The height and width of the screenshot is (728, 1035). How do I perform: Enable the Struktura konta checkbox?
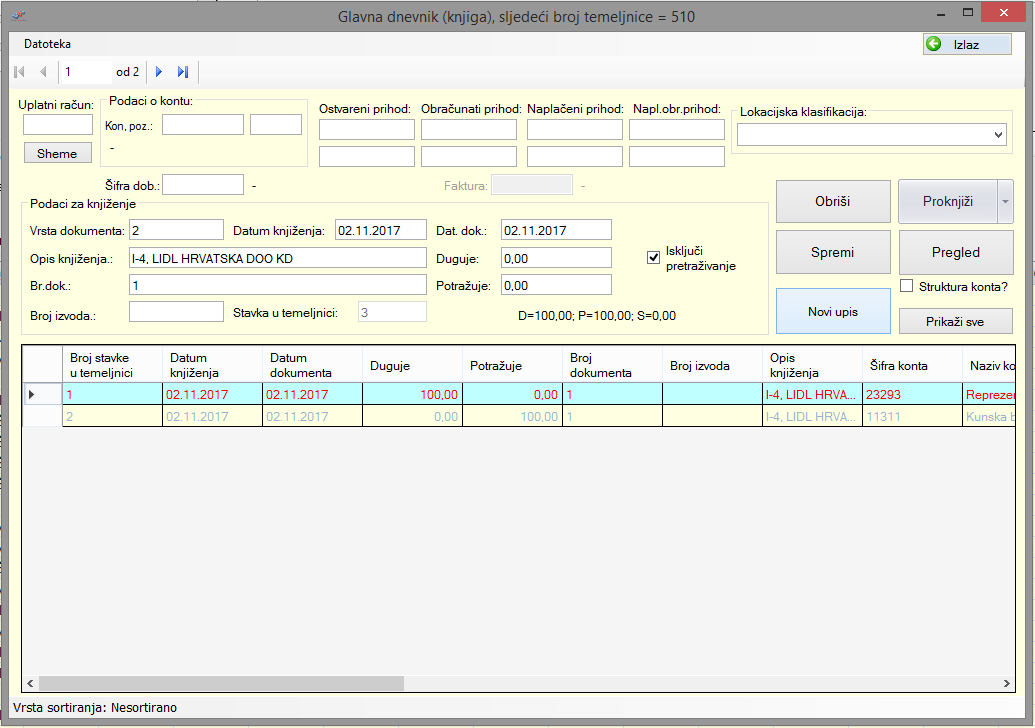(x=907, y=287)
